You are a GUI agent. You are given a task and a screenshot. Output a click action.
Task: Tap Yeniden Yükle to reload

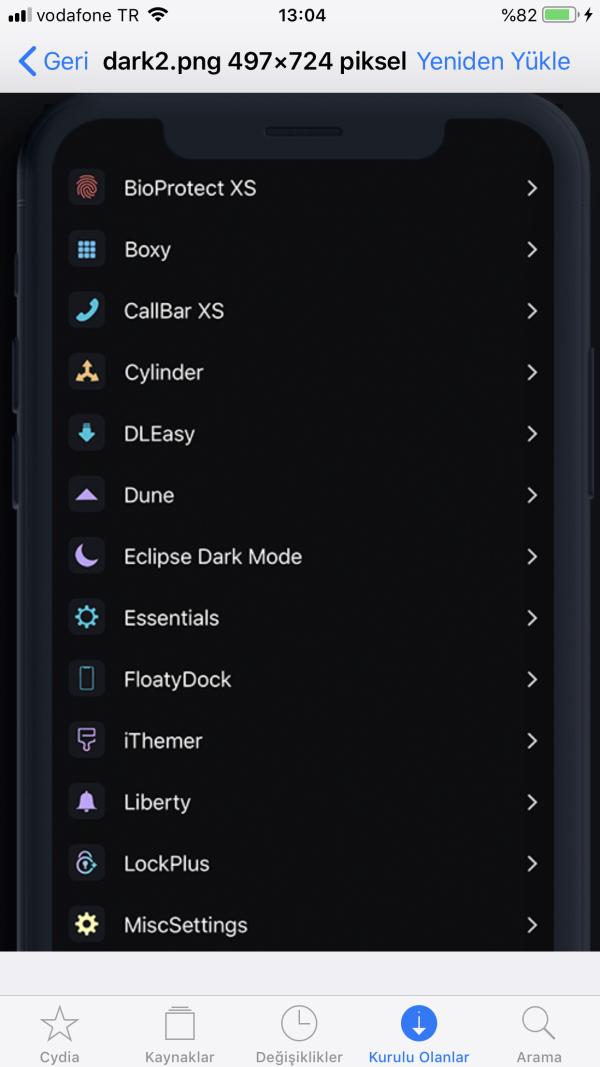(493, 61)
